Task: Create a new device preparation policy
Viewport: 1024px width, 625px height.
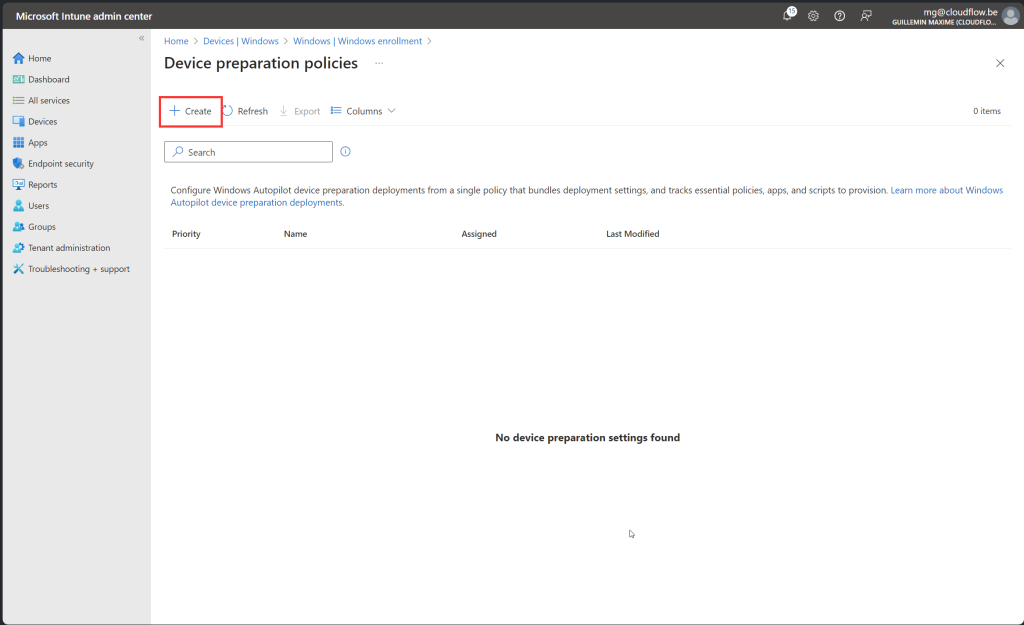Action: (x=191, y=111)
